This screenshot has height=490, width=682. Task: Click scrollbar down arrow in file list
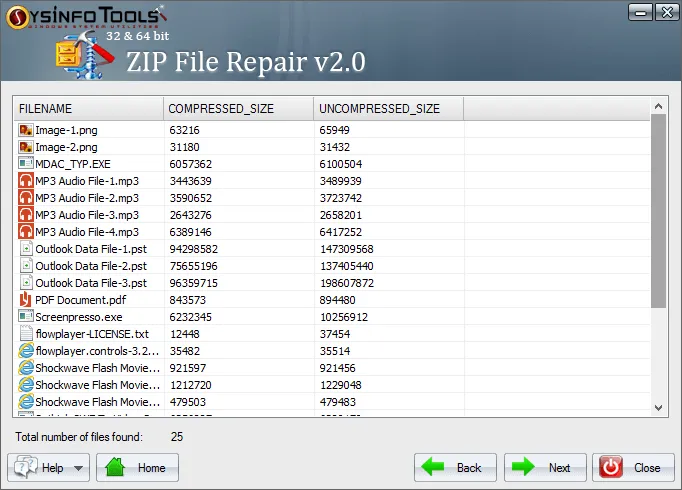tap(659, 408)
